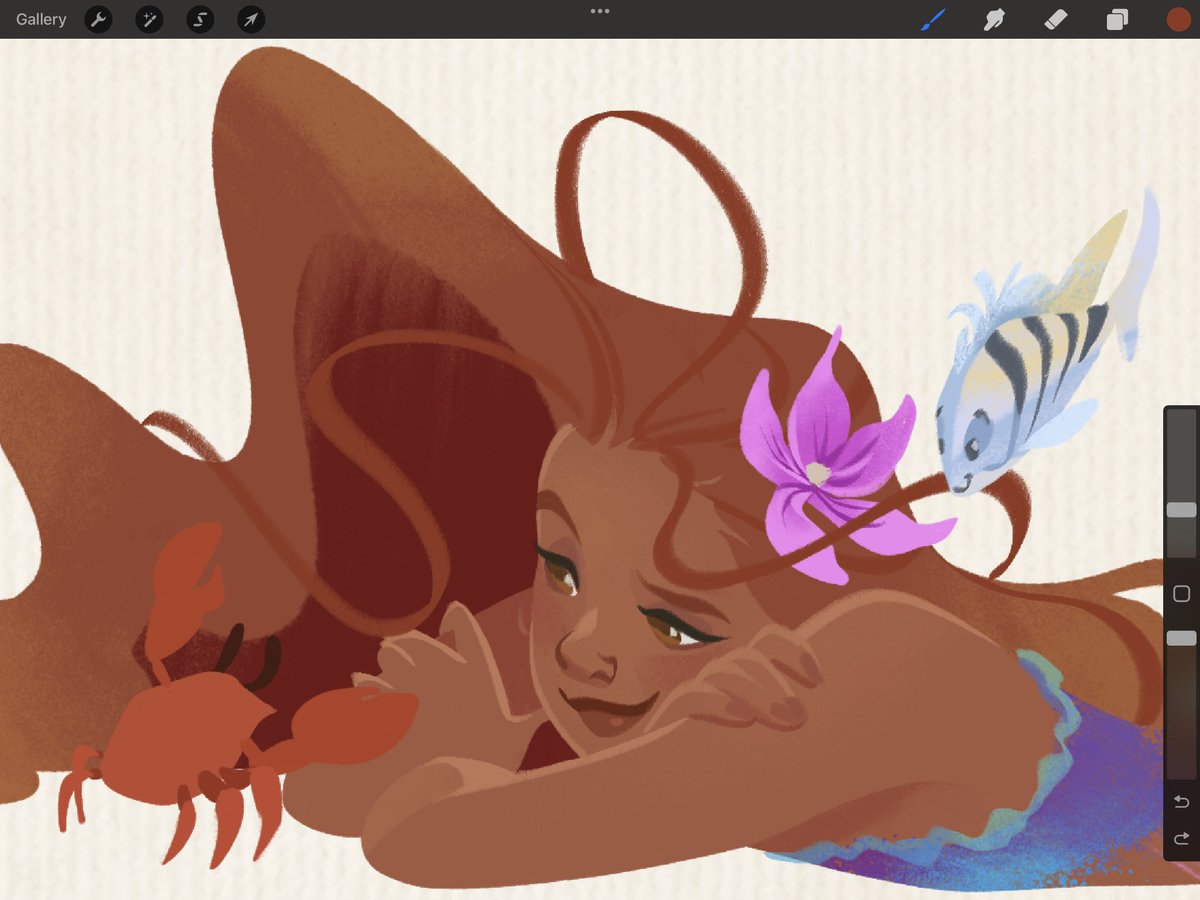The width and height of the screenshot is (1200, 900).
Task: Select the Eraser tool
Action: click(x=1056, y=19)
